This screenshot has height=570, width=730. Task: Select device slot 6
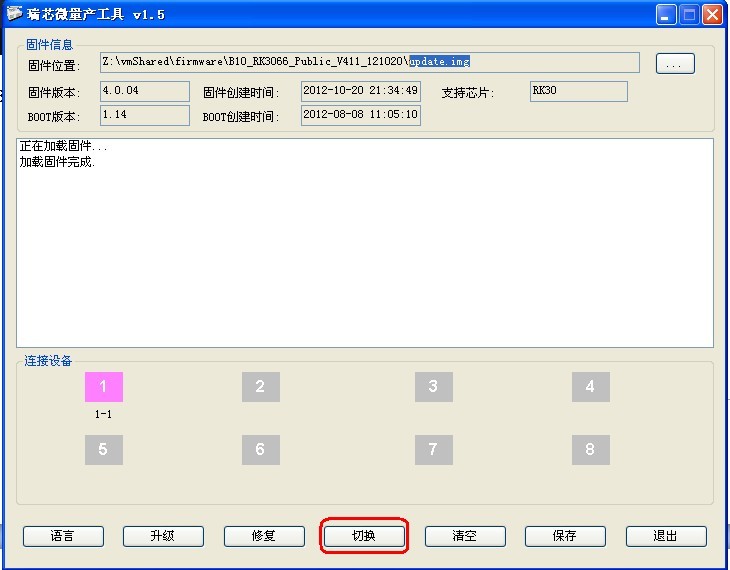pos(261,450)
